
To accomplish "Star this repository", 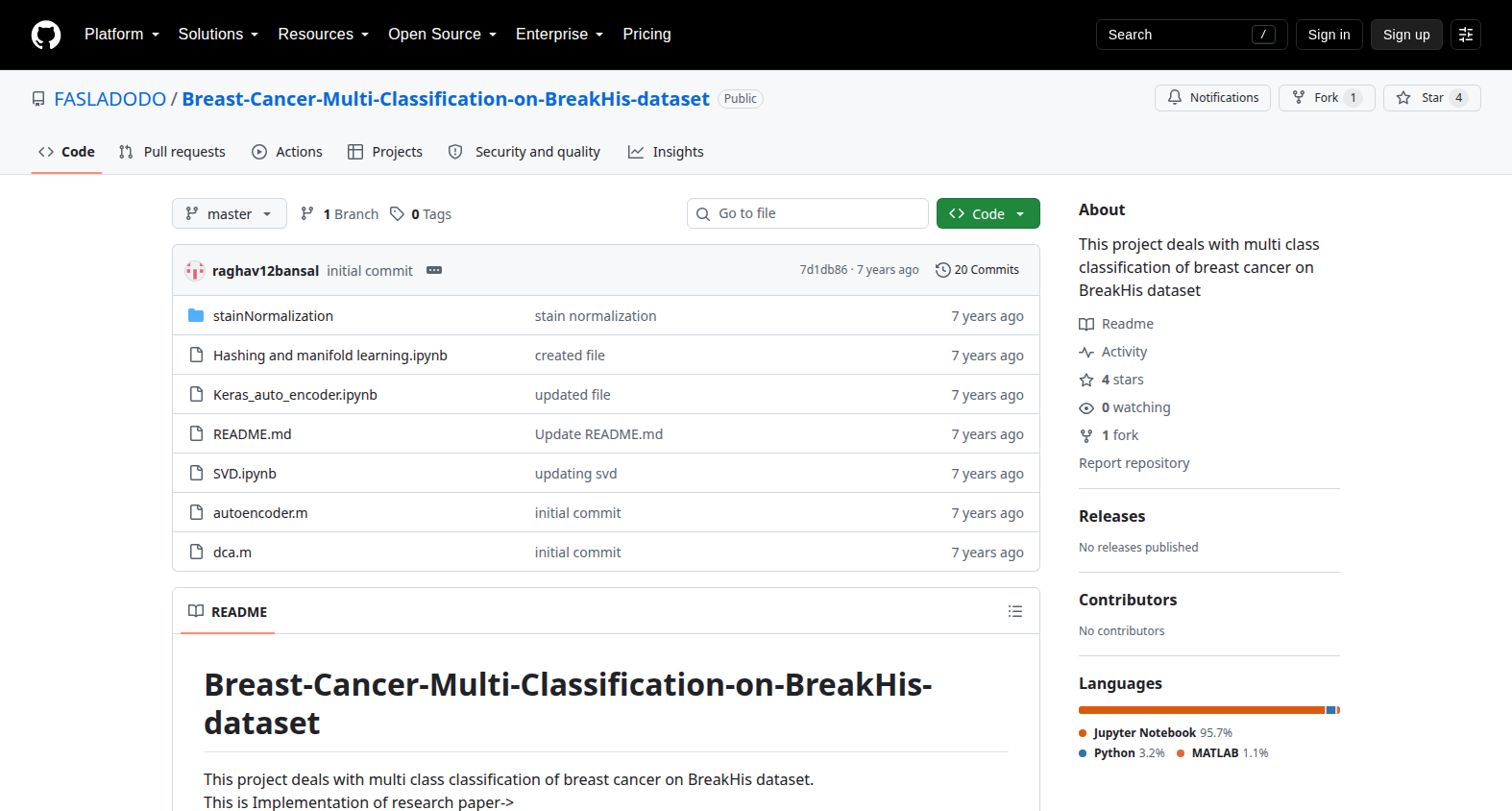I will pyautogui.click(x=1431, y=98).
